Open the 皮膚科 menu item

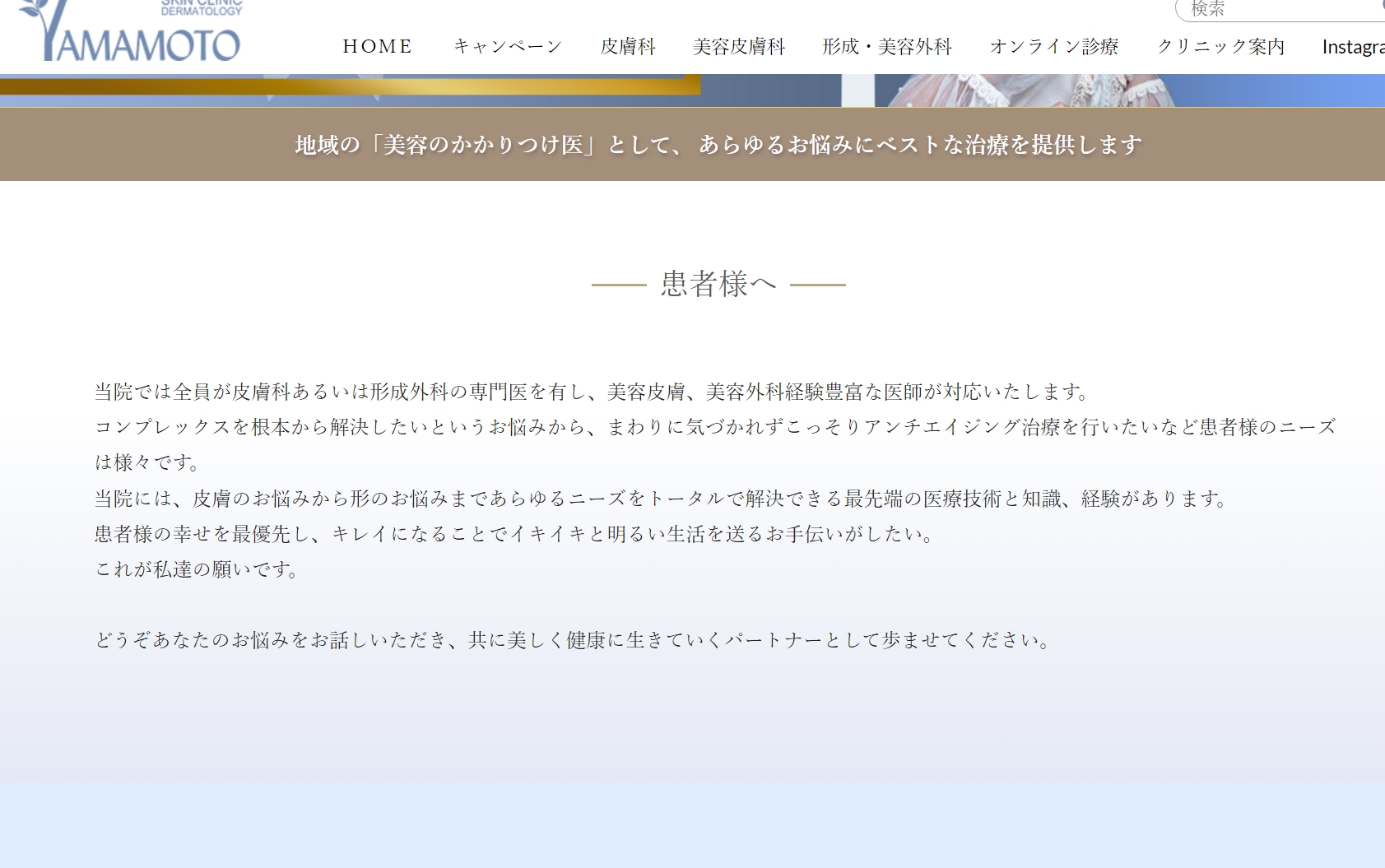pyautogui.click(x=628, y=47)
